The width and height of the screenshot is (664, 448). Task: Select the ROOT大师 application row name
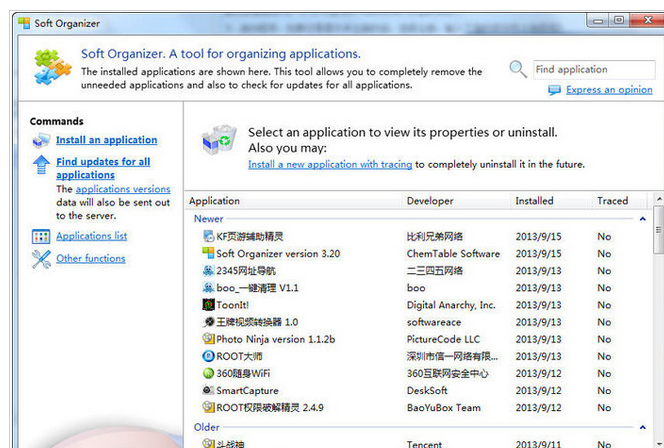(239, 357)
